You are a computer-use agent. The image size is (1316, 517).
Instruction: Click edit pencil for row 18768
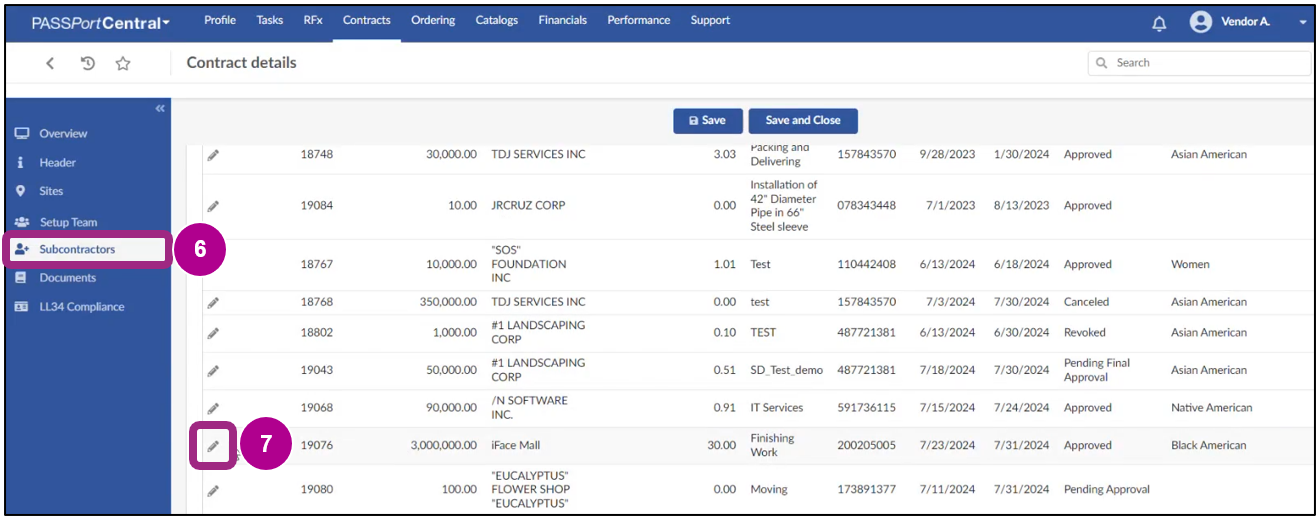click(x=213, y=302)
